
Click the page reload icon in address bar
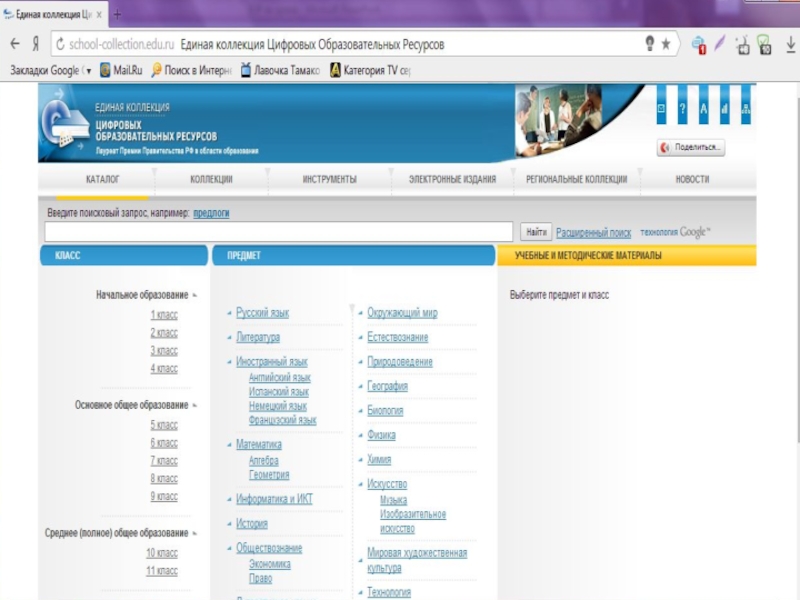60,44
